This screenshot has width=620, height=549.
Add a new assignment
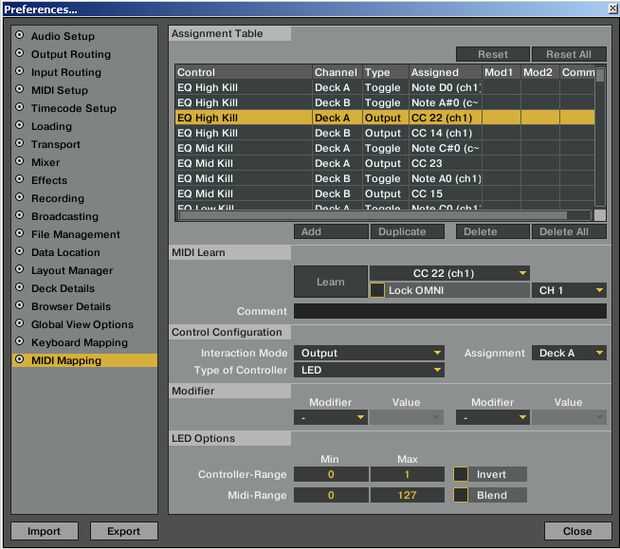[331, 232]
